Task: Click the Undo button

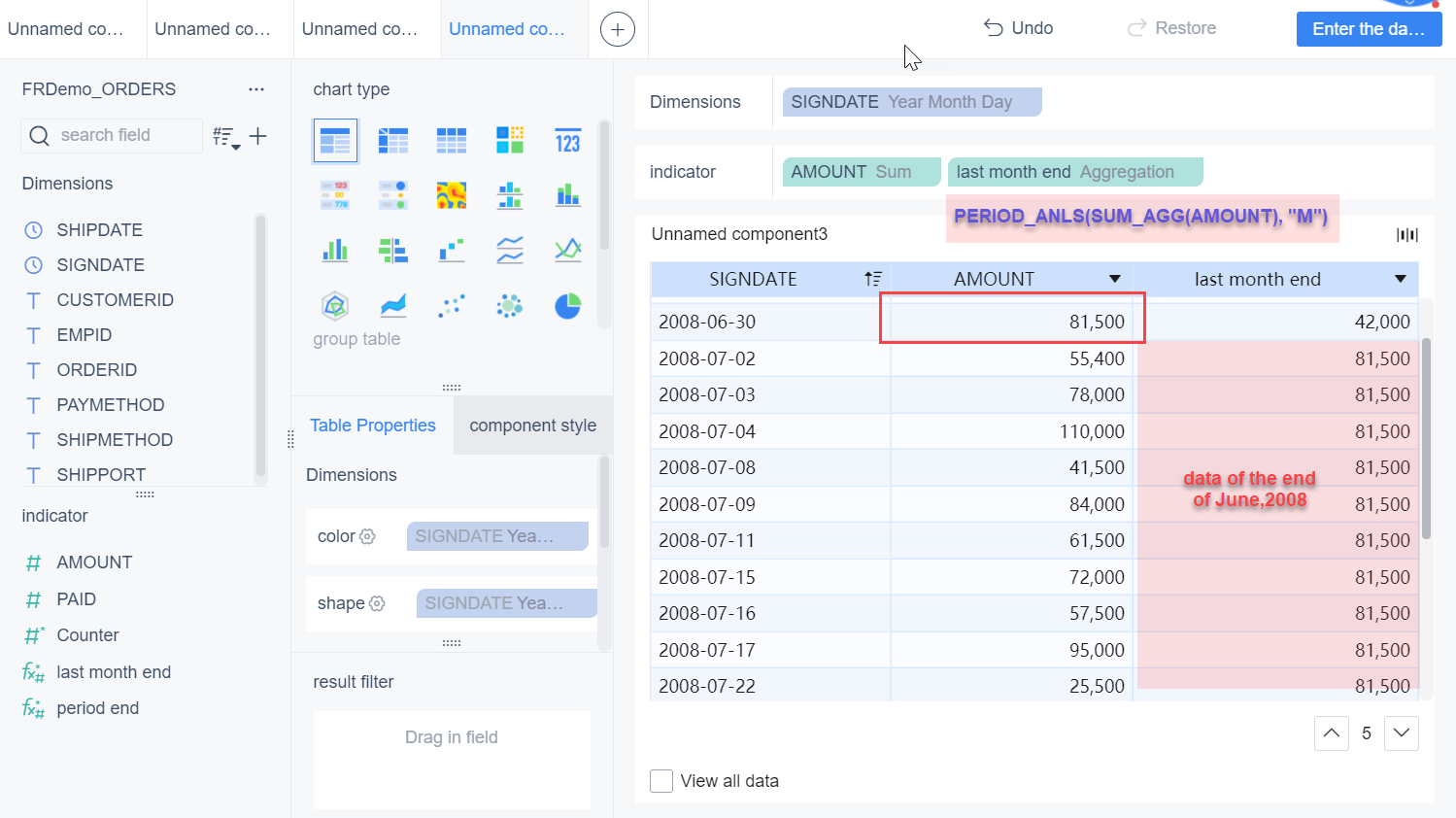Action: coord(1018,28)
